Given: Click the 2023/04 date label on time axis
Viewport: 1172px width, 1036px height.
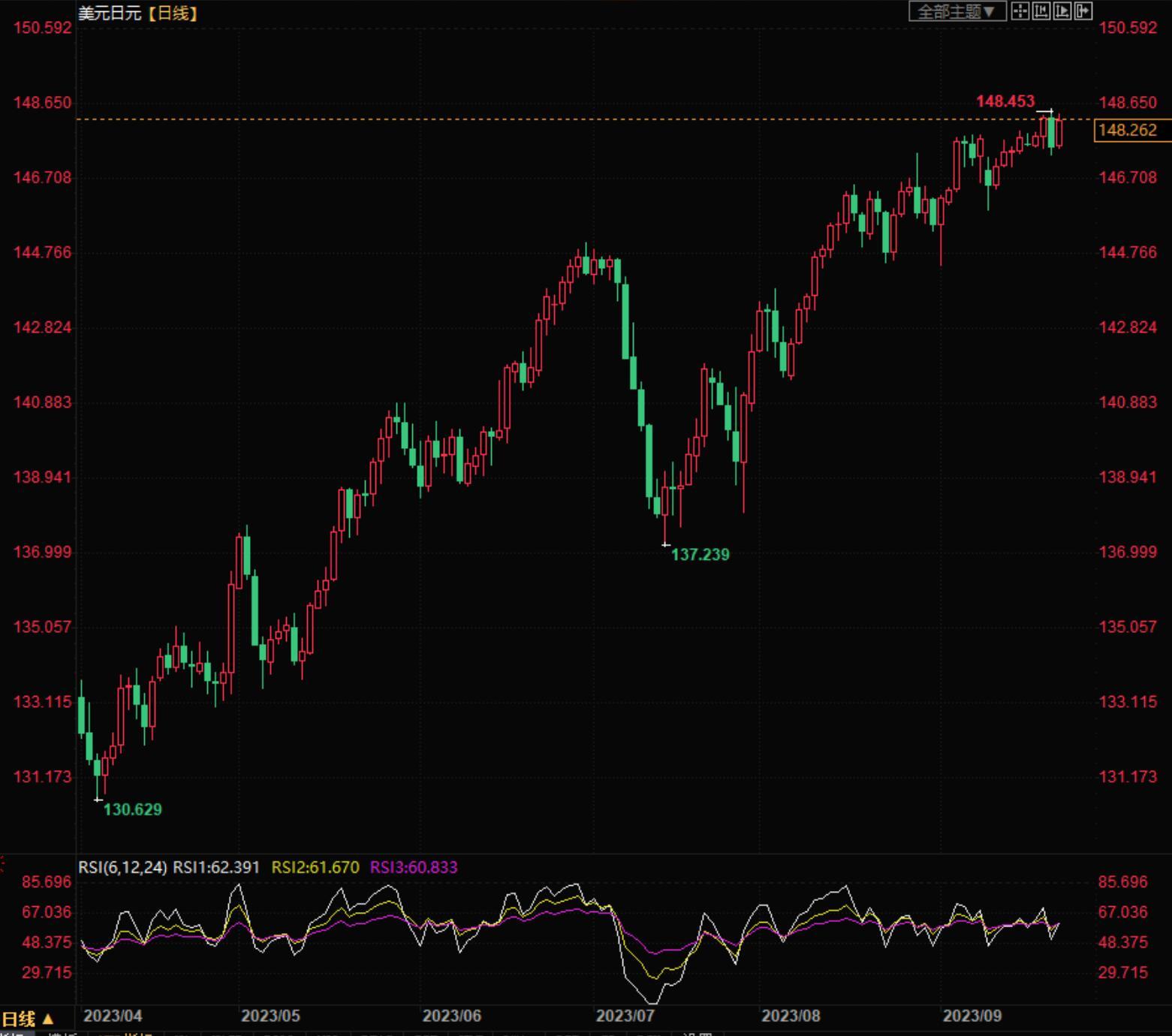Looking at the screenshot, I should tap(113, 1016).
